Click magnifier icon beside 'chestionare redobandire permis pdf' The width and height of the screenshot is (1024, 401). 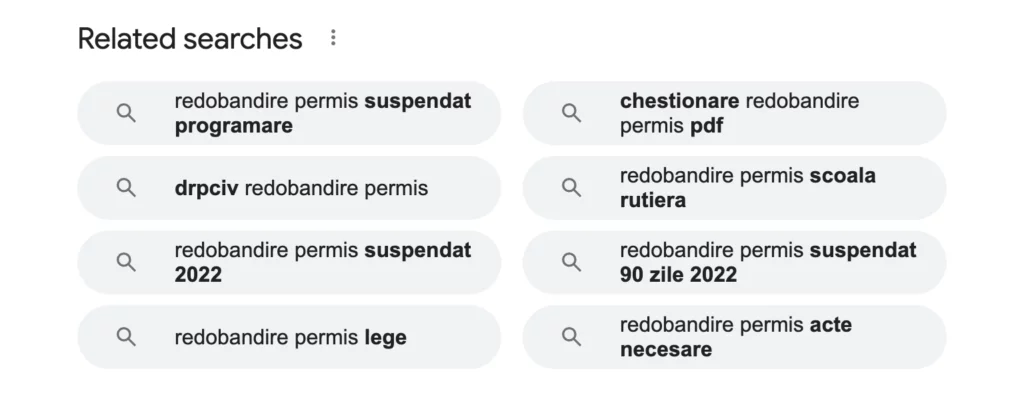click(x=571, y=113)
